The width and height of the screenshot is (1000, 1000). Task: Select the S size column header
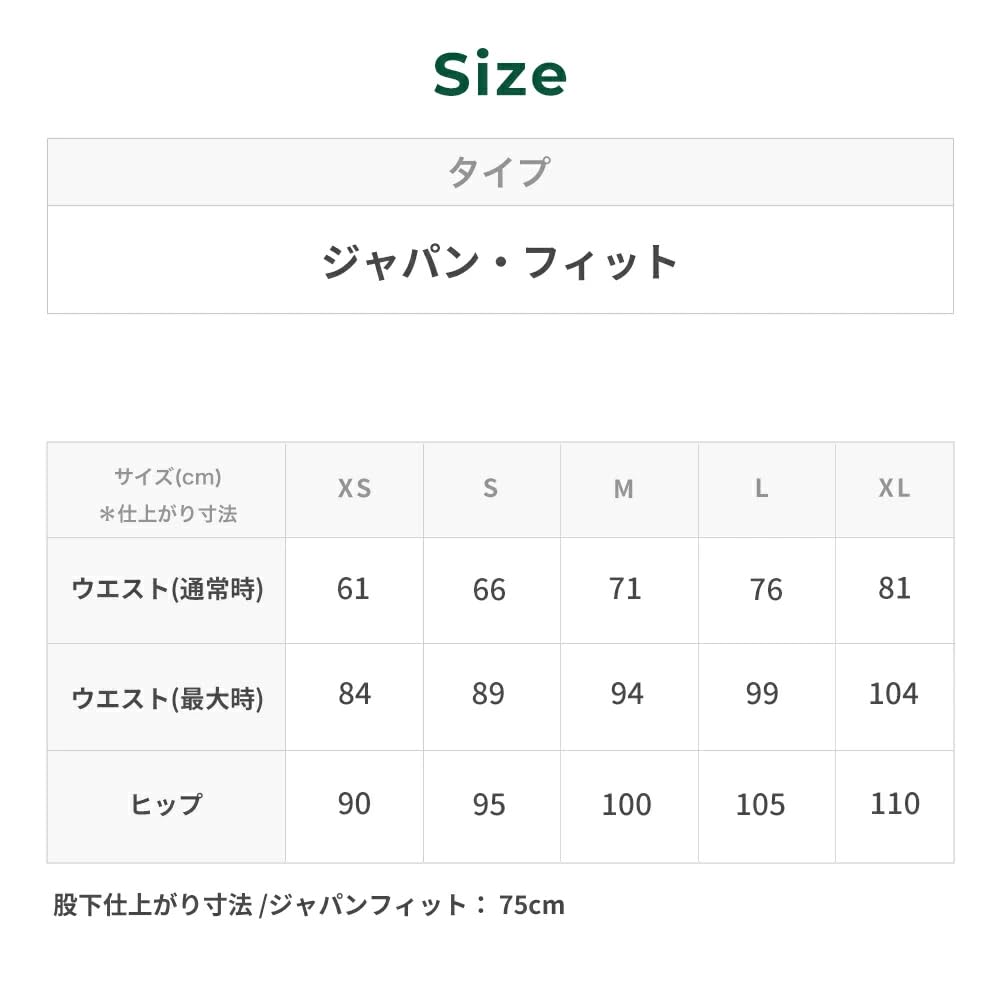click(490, 489)
